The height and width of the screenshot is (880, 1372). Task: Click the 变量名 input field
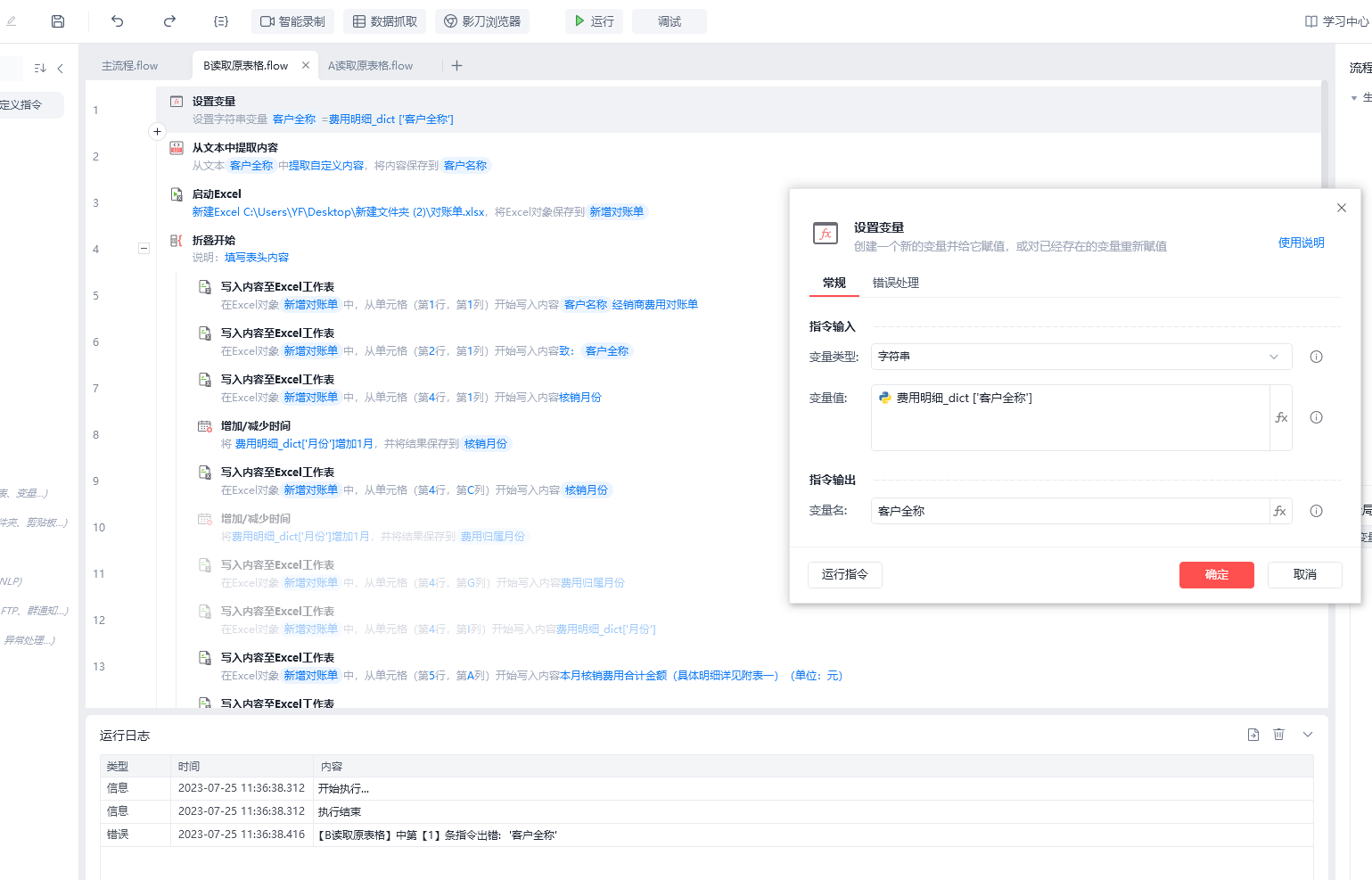(1070, 511)
